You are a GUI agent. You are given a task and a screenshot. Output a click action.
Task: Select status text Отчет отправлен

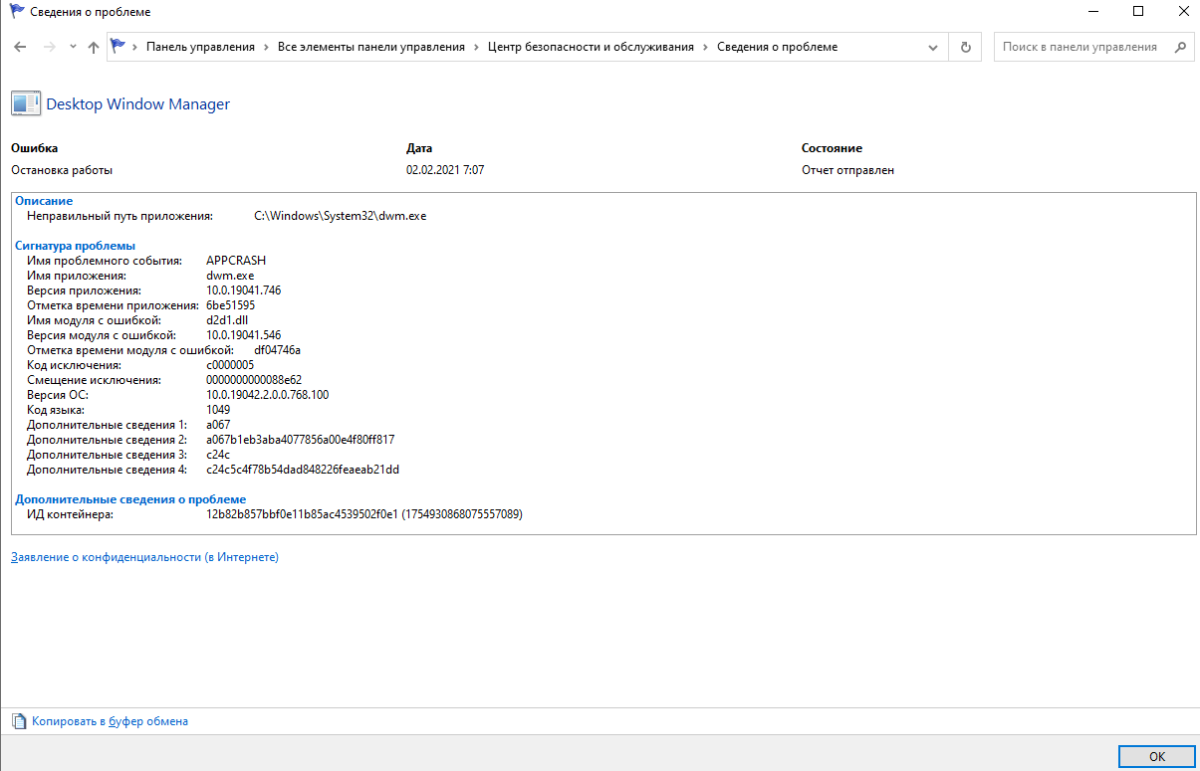pos(848,170)
